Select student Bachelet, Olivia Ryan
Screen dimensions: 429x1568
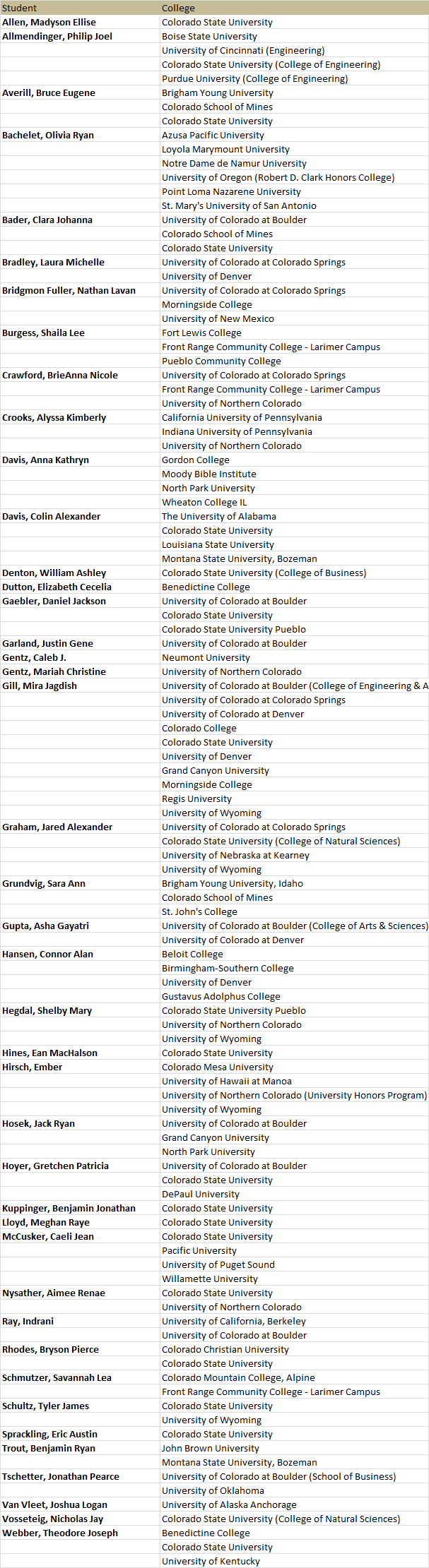[48, 135]
